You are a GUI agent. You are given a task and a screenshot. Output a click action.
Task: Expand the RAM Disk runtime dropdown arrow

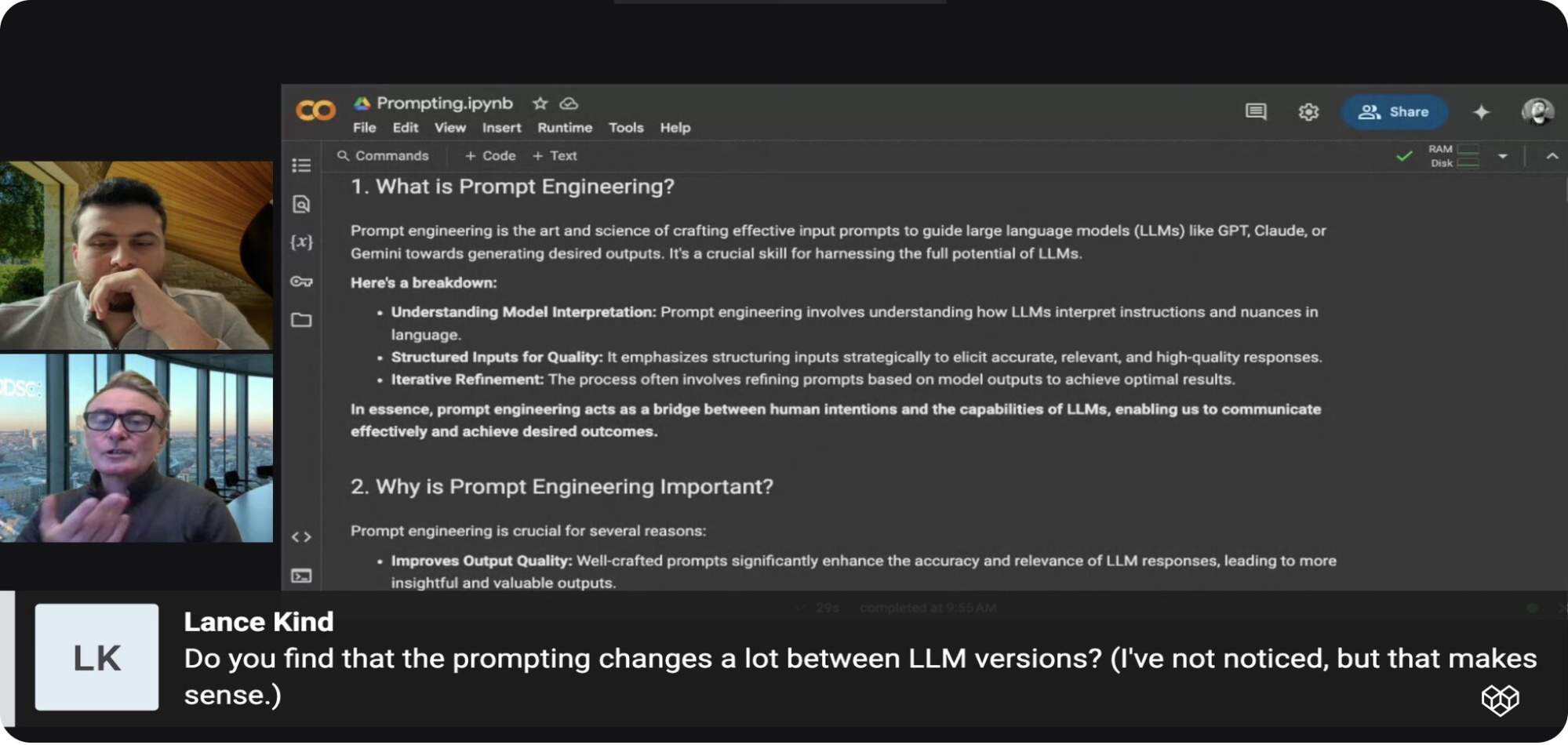coord(1502,156)
